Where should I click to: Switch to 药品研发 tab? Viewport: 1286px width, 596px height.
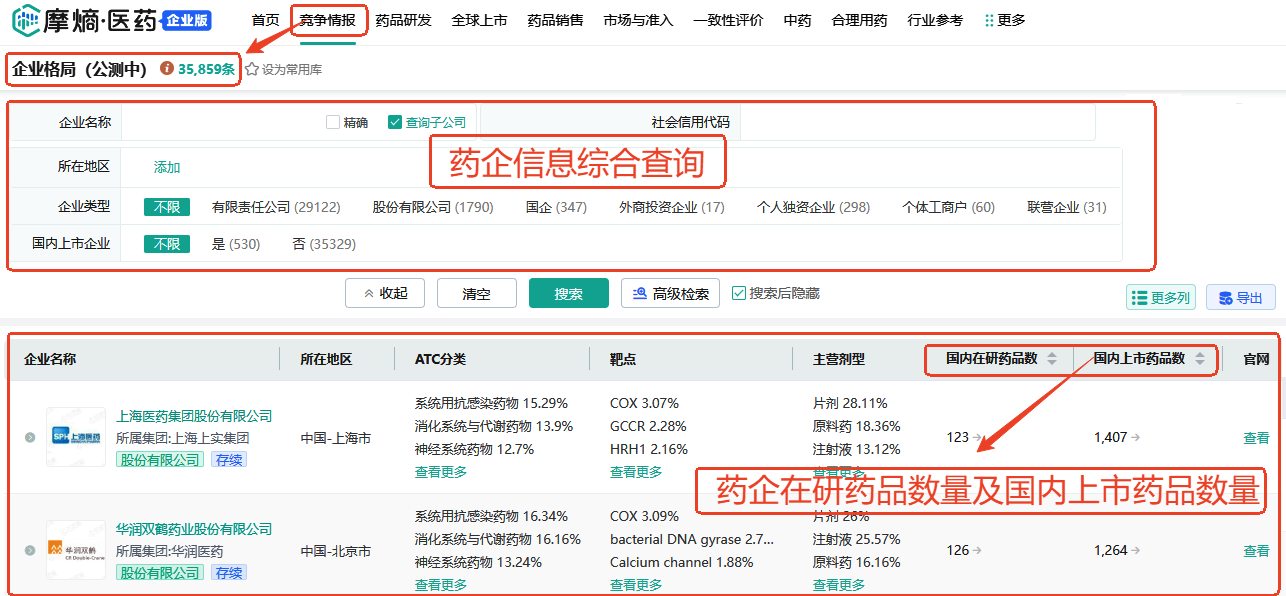[x=404, y=20]
